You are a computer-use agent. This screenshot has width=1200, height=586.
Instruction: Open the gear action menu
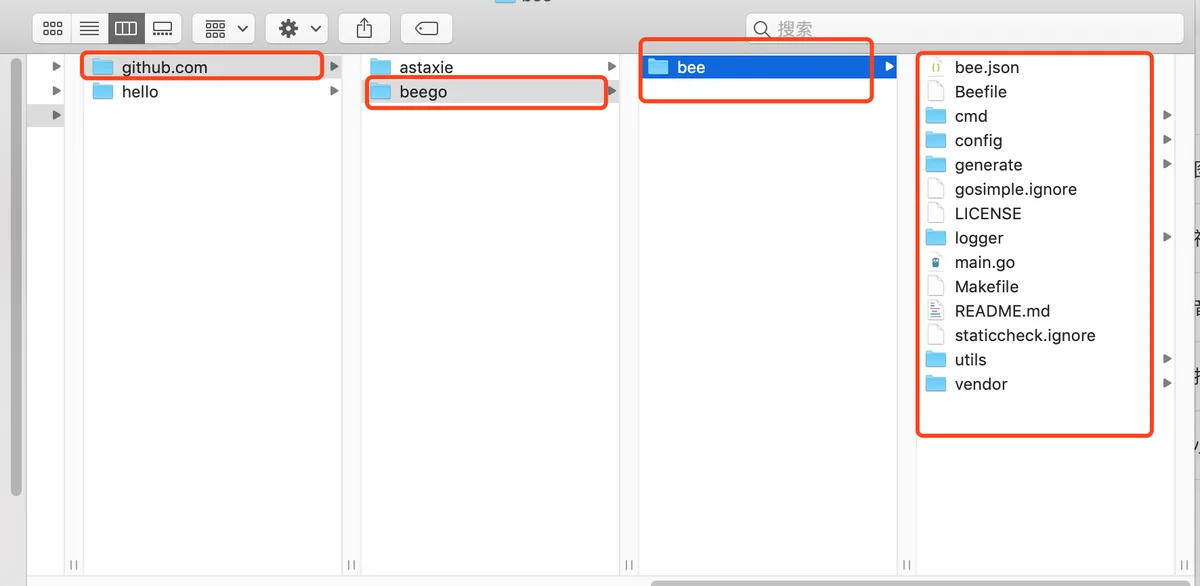(x=297, y=29)
